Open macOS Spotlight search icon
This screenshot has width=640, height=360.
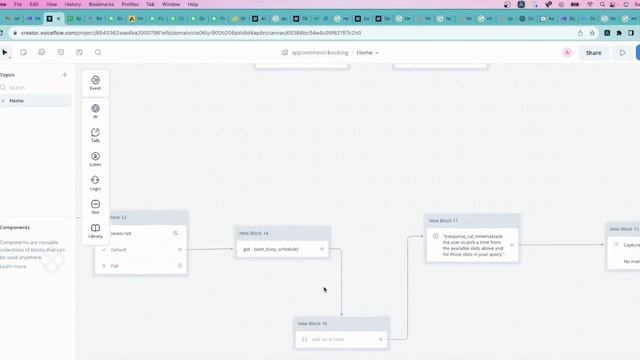tap(602, 4)
